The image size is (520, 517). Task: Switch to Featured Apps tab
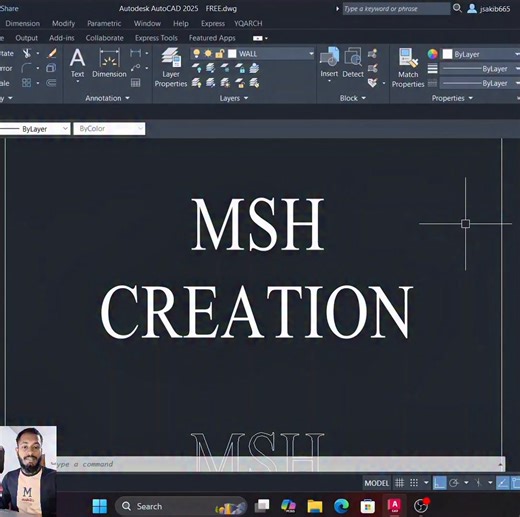[212, 38]
